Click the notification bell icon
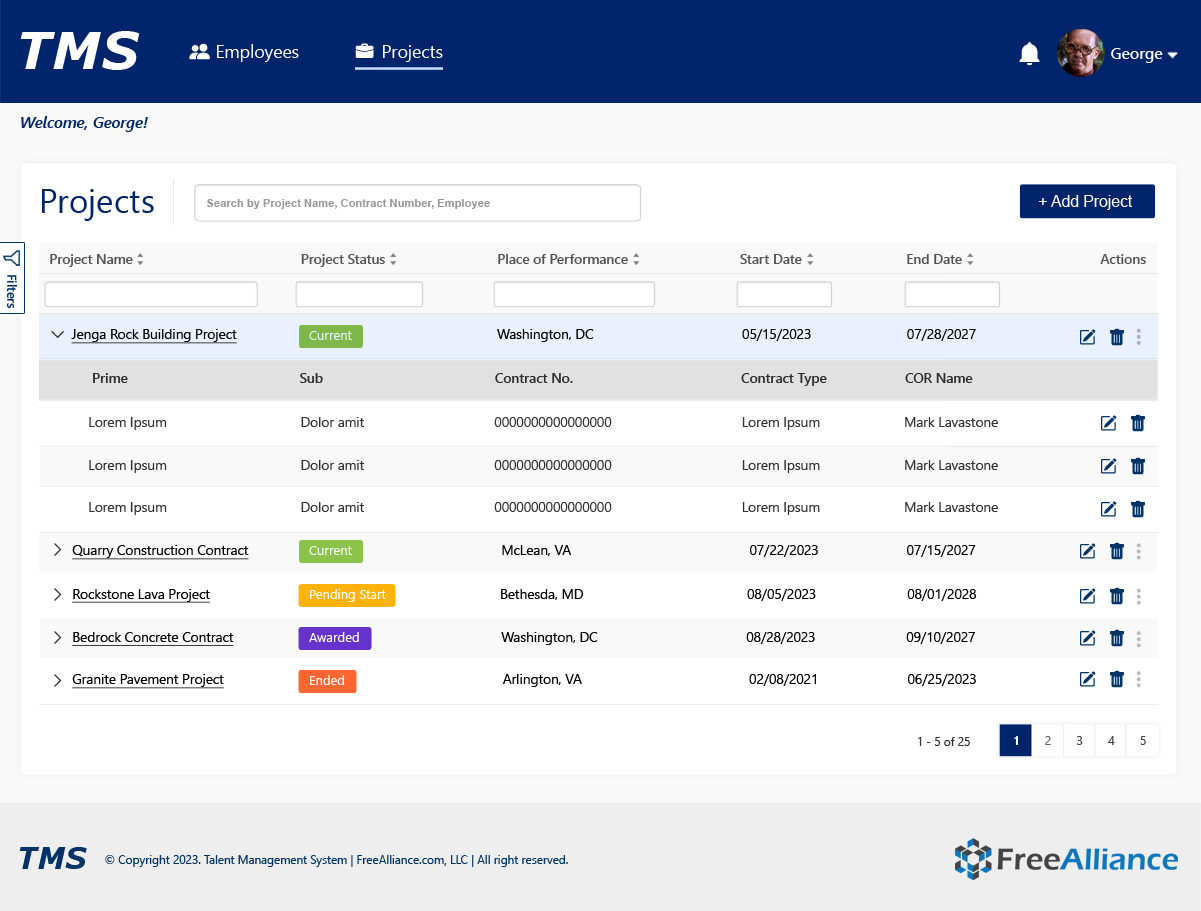Screen dimensions: 1201x911 point(1029,54)
